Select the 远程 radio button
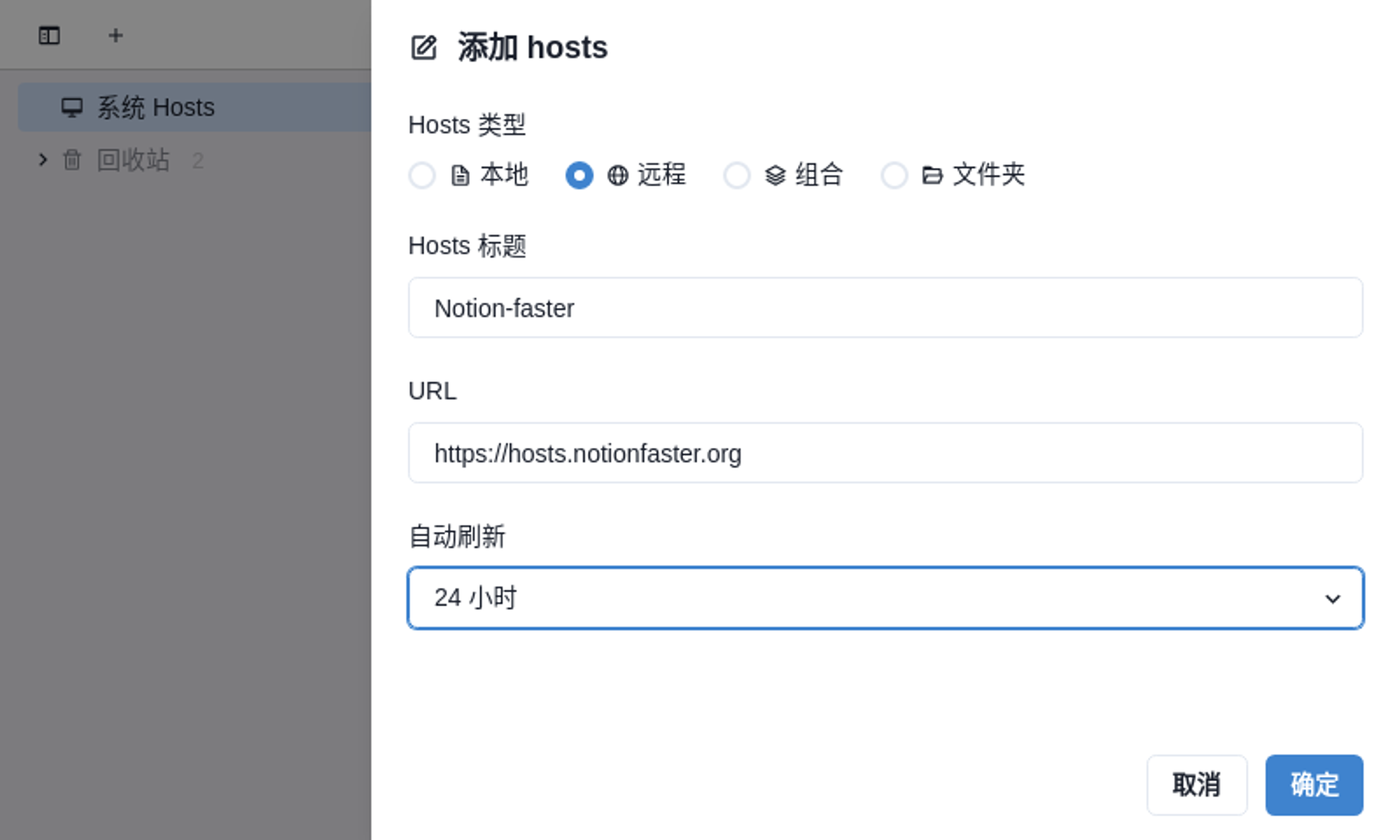Viewport: 1400px width, 840px height. [579, 175]
